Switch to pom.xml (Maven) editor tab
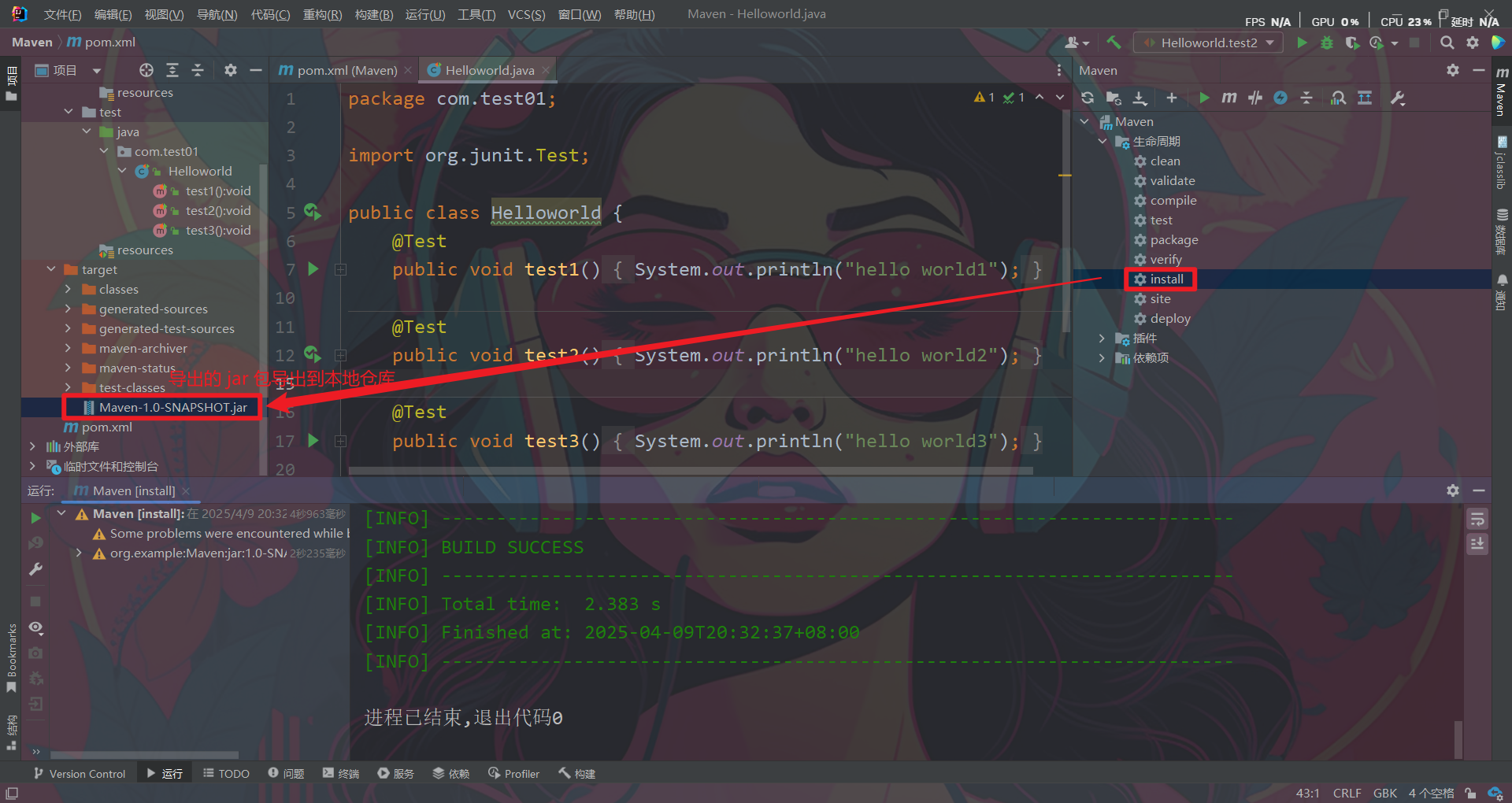Image resolution: width=1512 pixels, height=803 pixels. (x=344, y=70)
